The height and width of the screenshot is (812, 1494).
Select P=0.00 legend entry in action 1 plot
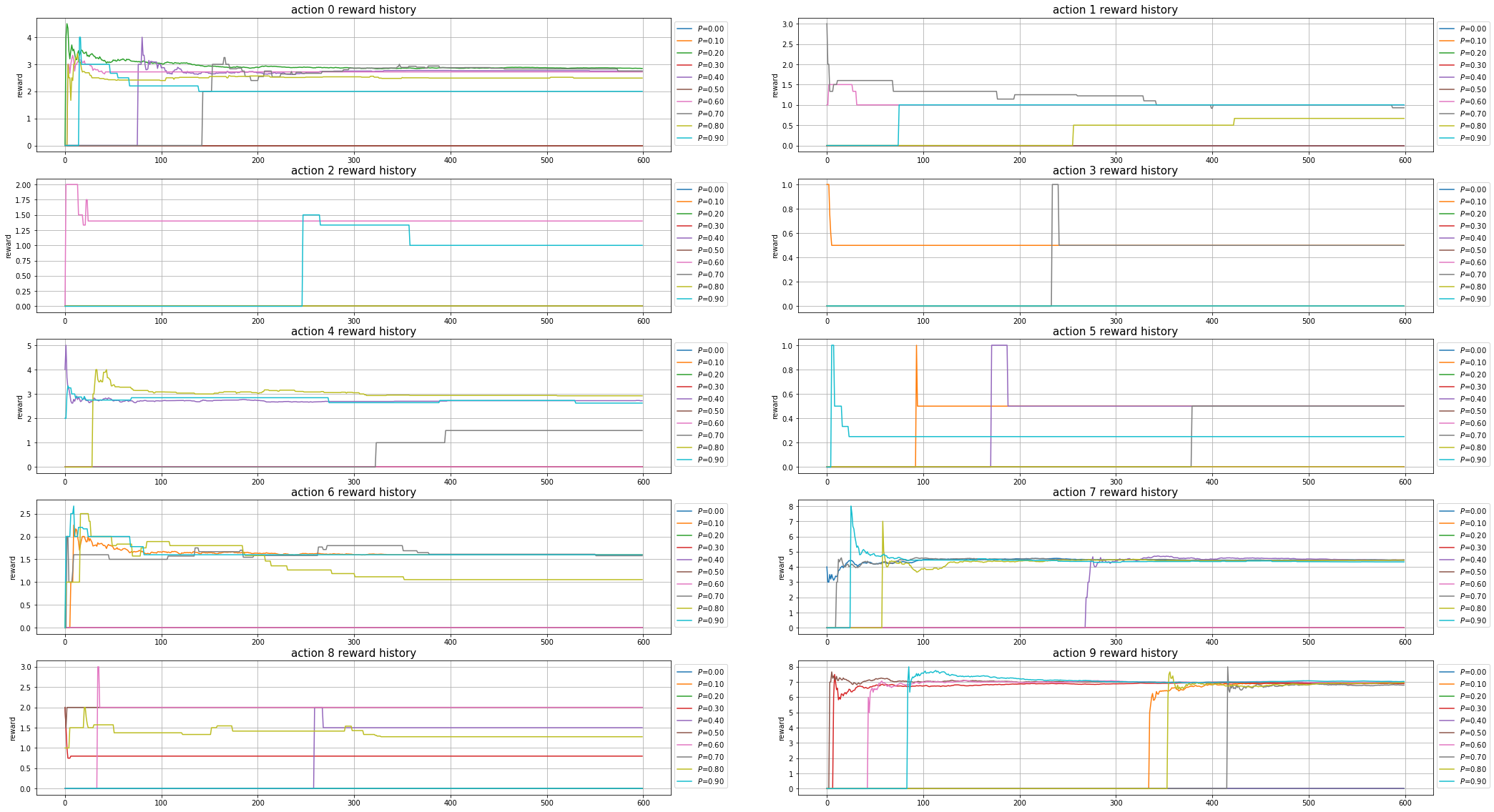pyautogui.click(x=1473, y=29)
